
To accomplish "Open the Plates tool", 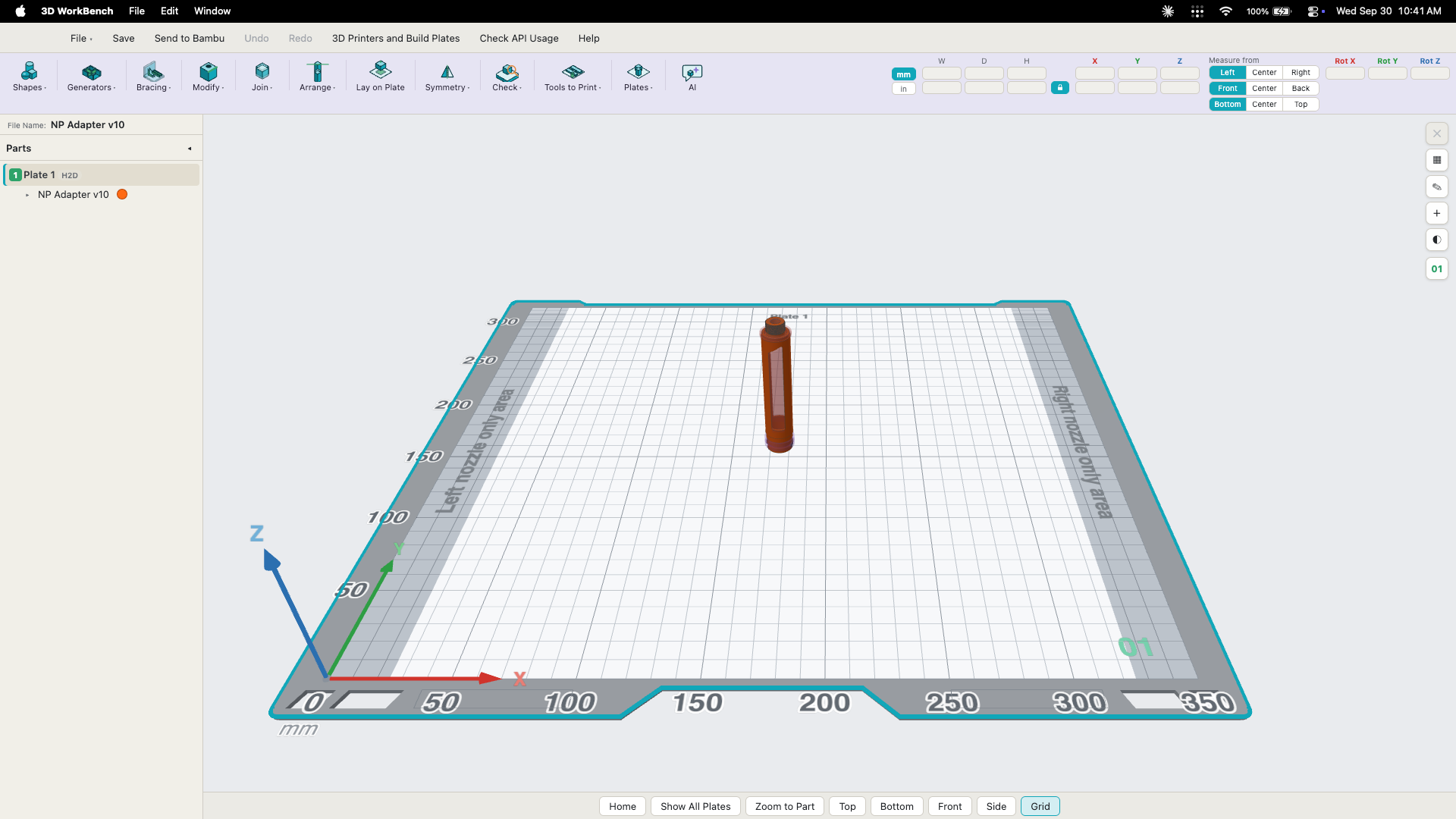I will pos(638,77).
